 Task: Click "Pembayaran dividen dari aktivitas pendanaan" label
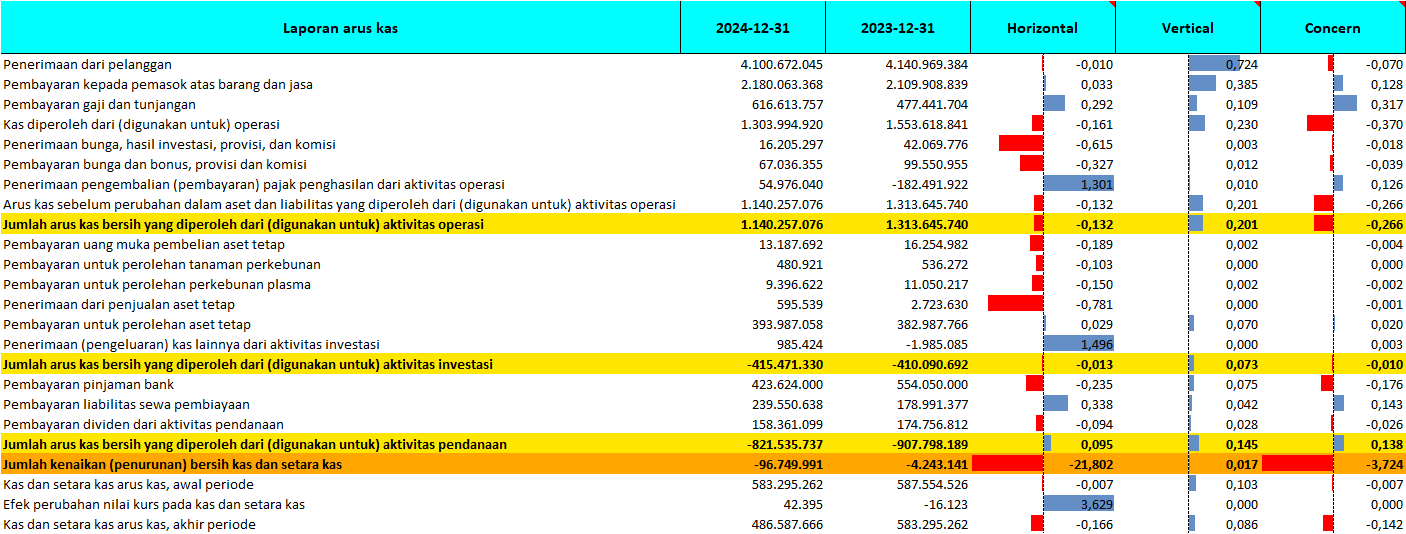click(143, 425)
